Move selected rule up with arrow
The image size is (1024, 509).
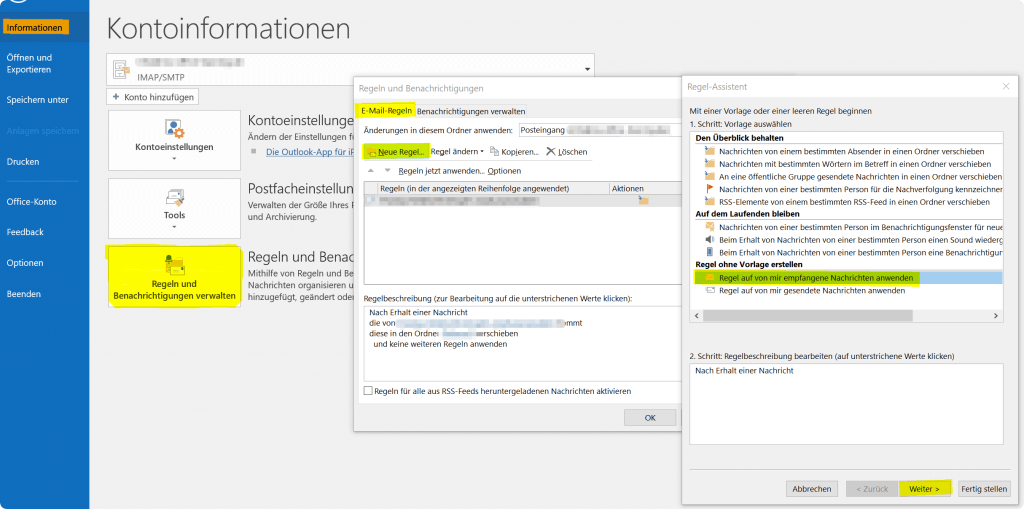pyautogui.click(x=371, y=171)
